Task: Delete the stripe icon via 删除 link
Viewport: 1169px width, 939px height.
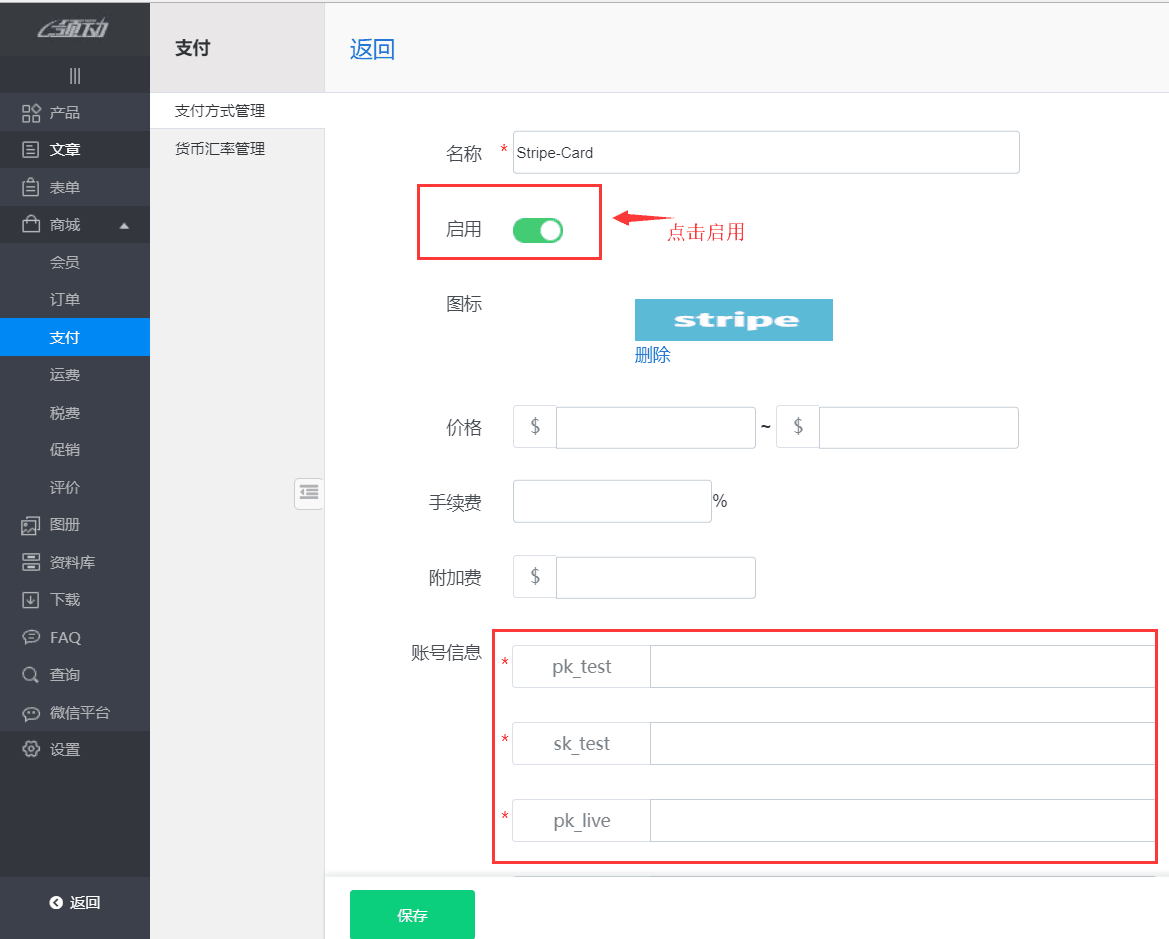Action: [x=652, y=355]
